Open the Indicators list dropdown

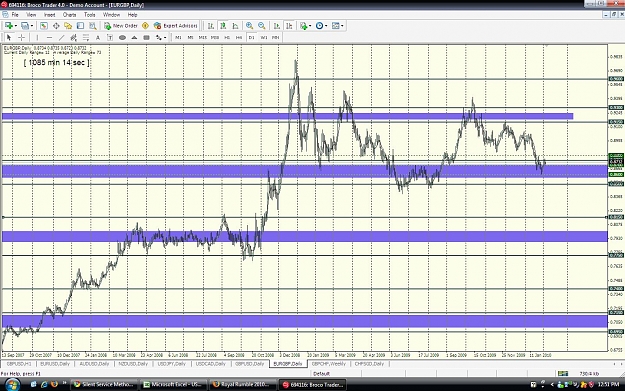(x=305, y=26)
